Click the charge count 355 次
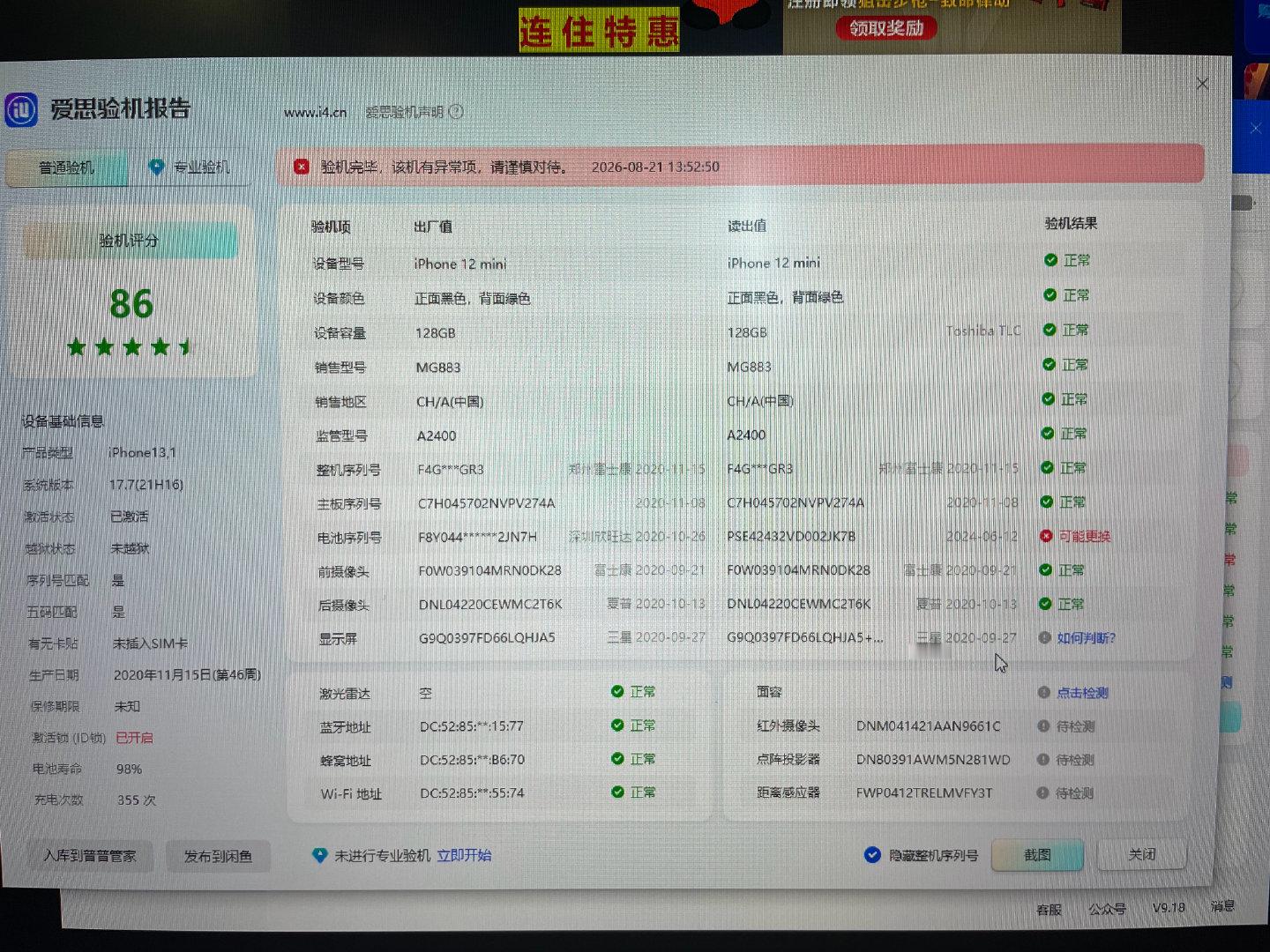The height and width of the screenshot is (952, 1270). coord(137,800)
